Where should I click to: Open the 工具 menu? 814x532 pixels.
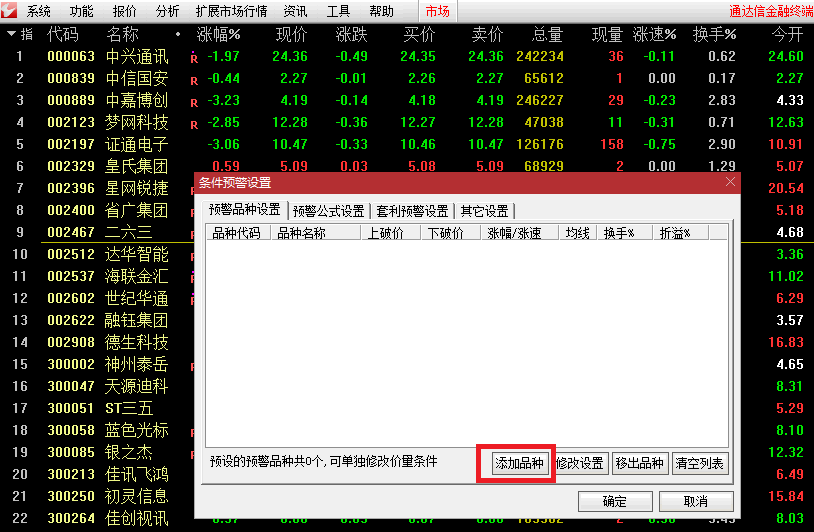[x=338, y=11]
